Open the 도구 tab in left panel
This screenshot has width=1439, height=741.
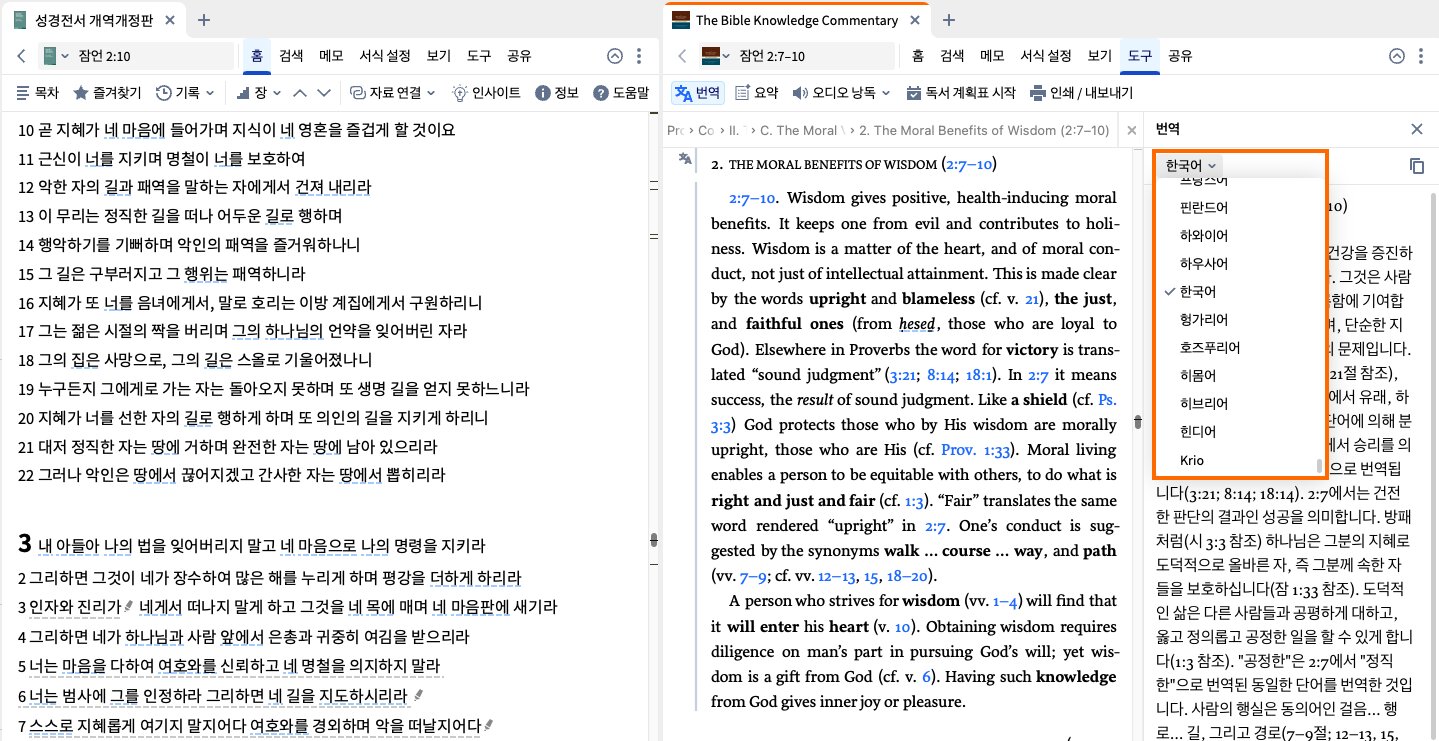tap(478, 56)
